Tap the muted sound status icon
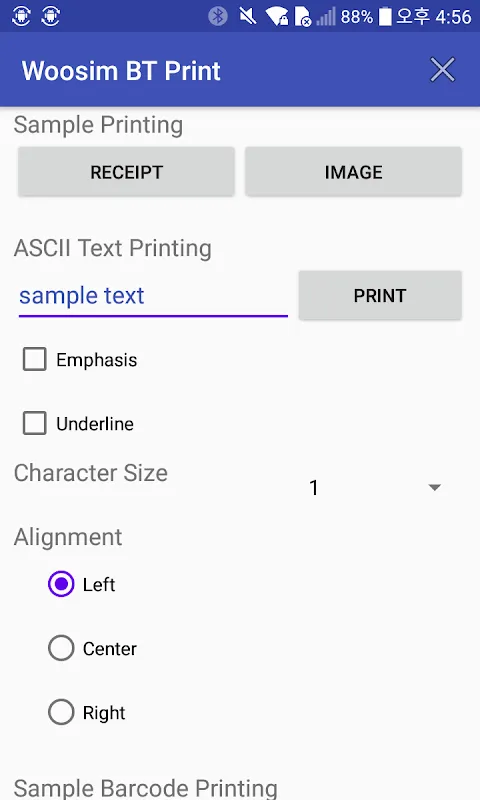480x800 pixels. click(x=248, y=16)
